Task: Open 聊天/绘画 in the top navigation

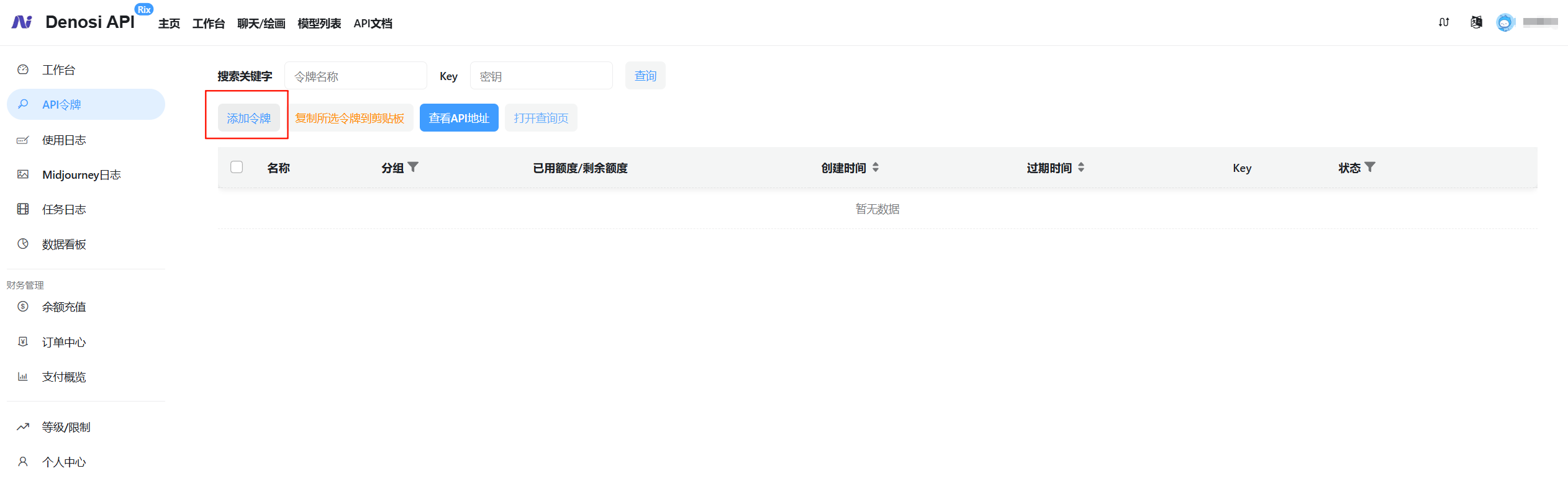Action: coord(261,24)
